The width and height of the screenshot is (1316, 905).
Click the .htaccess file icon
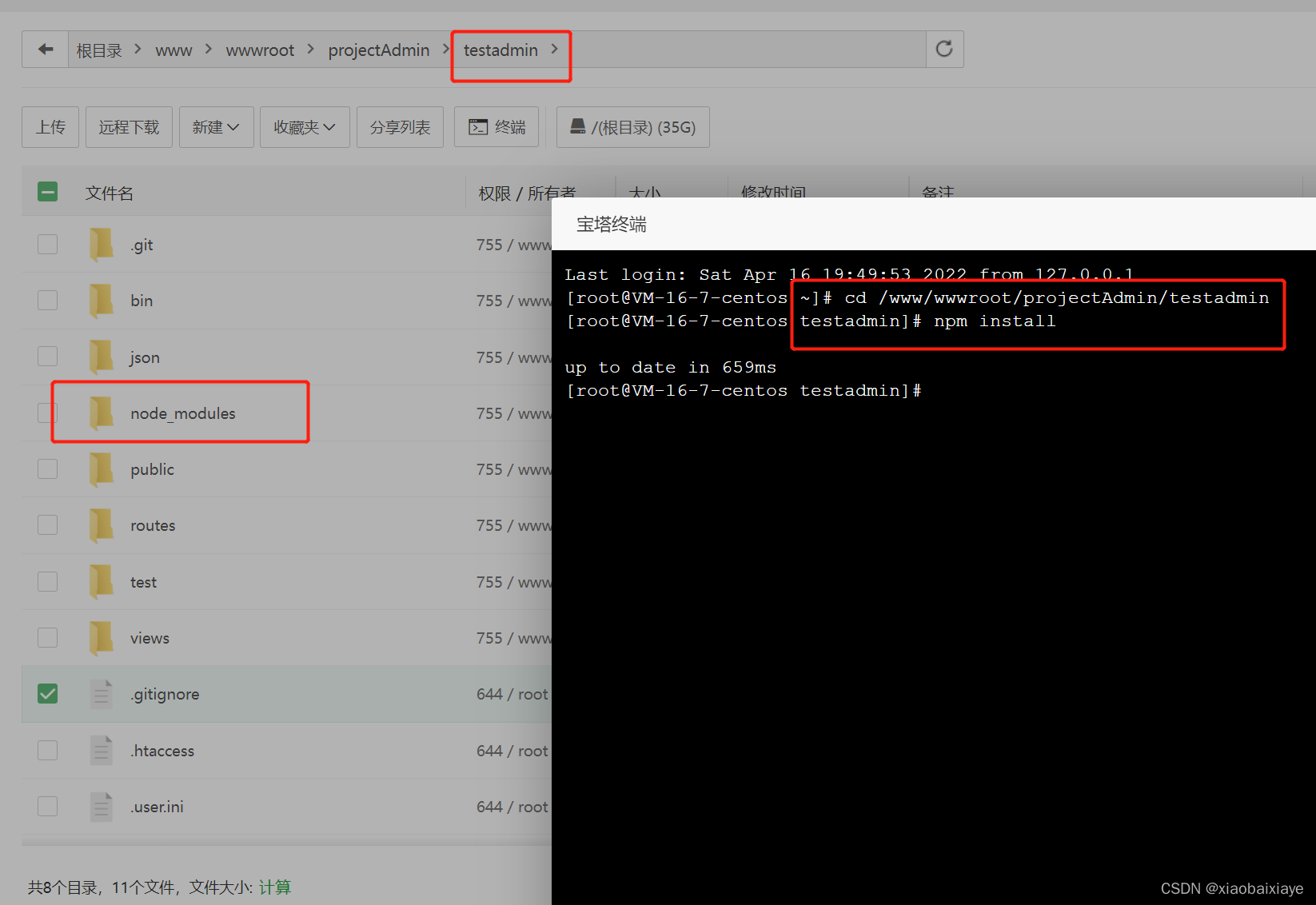[x=102, y=751]
